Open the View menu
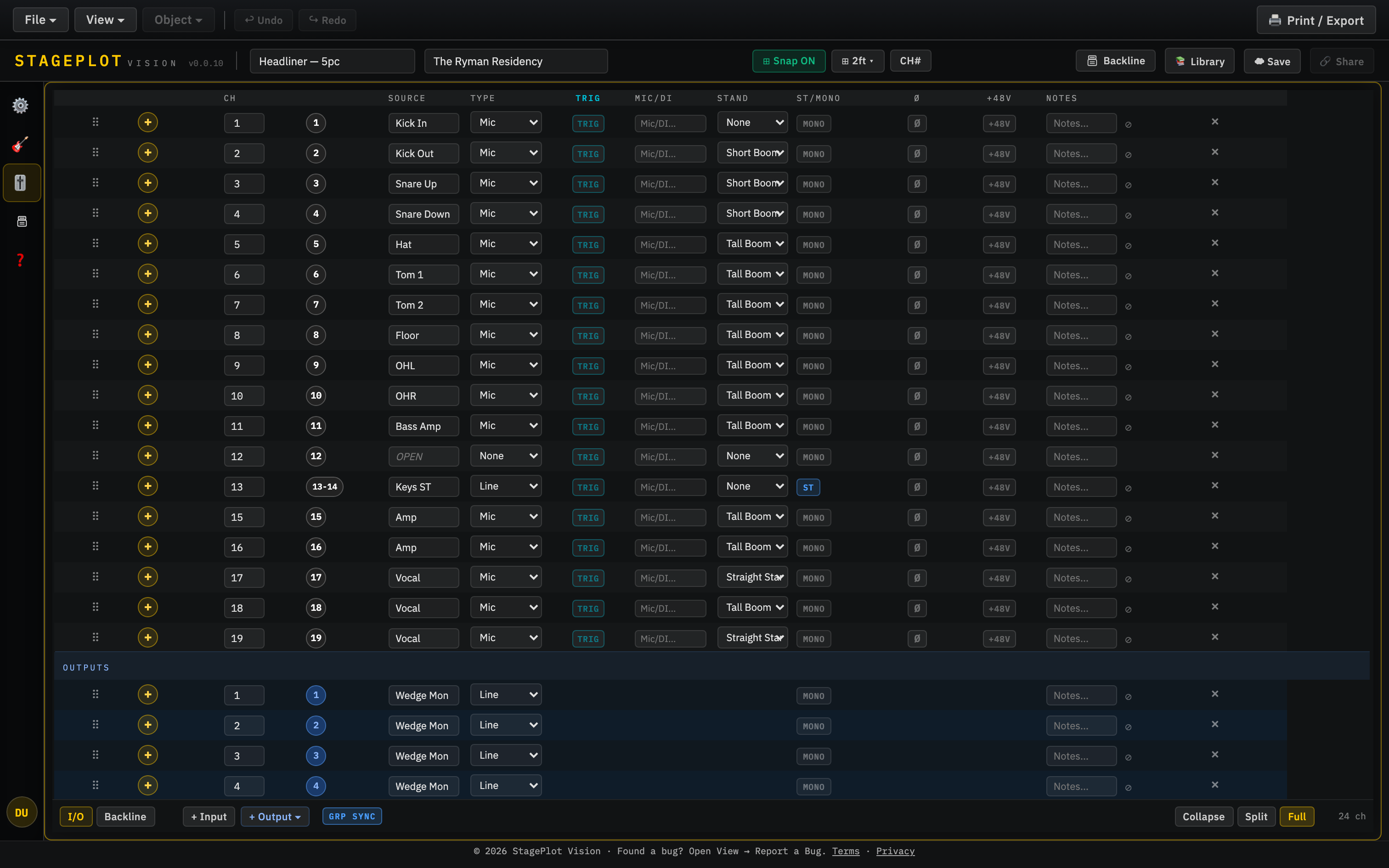The width and height of the screenshot is (1389, 868). pos(105,20)
